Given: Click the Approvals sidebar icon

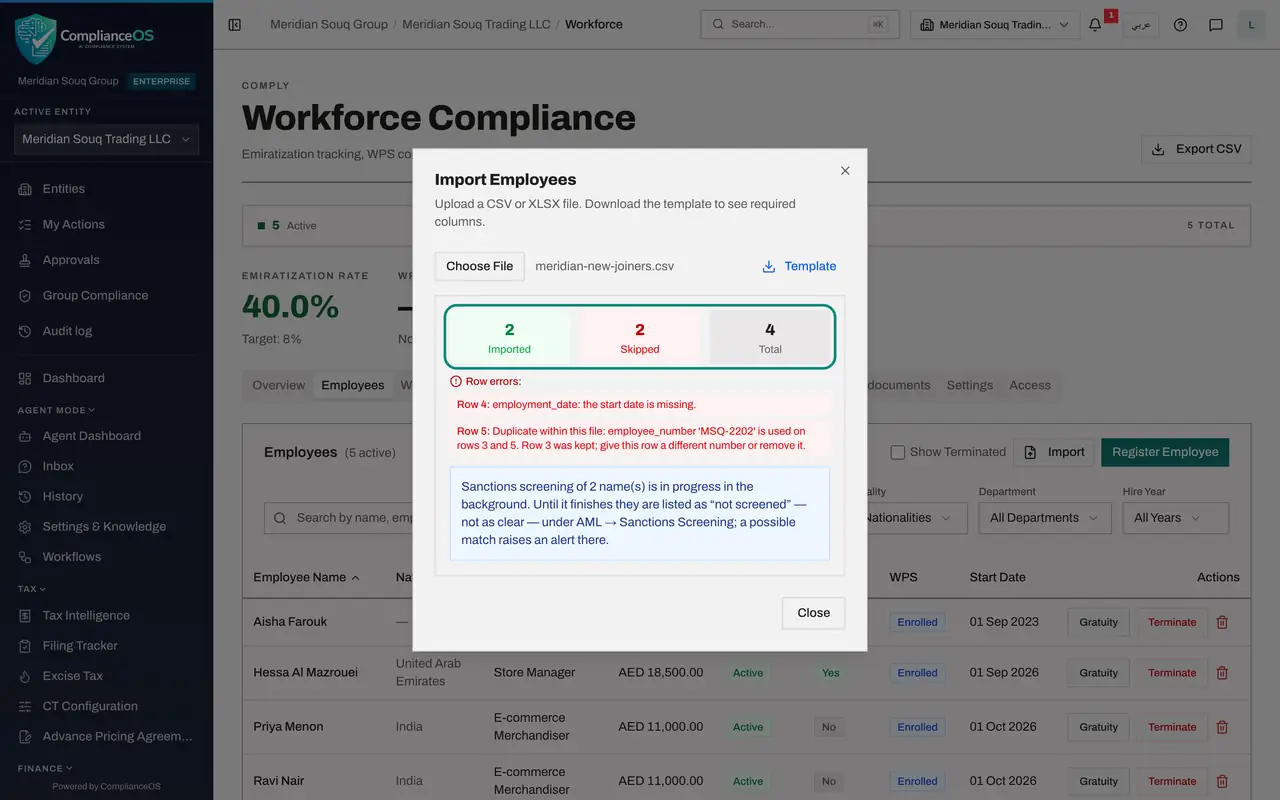Looking at the screenshot, I should pos(25,260).
